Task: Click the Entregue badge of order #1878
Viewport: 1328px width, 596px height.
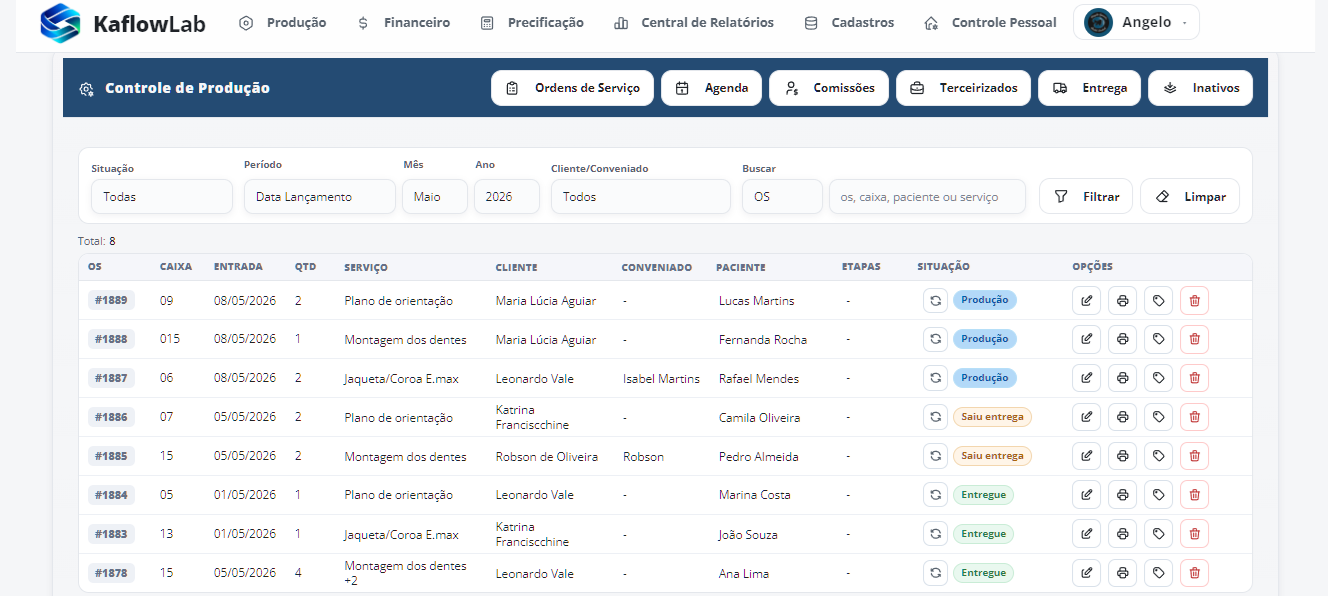Action: [983, 573]
